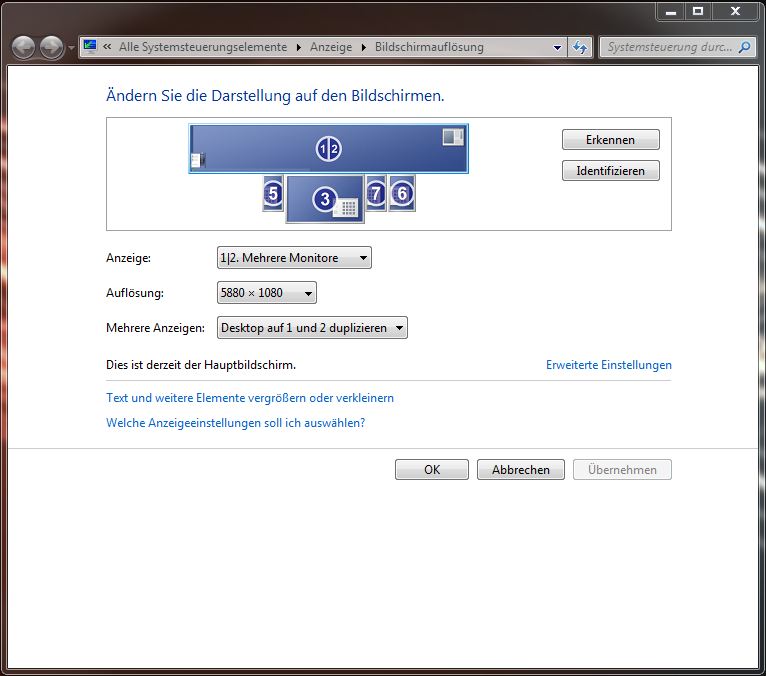
Task: Open the recent pages arrow next to navigation buttons
Action: pyautogui.click(x=71, y=48)
